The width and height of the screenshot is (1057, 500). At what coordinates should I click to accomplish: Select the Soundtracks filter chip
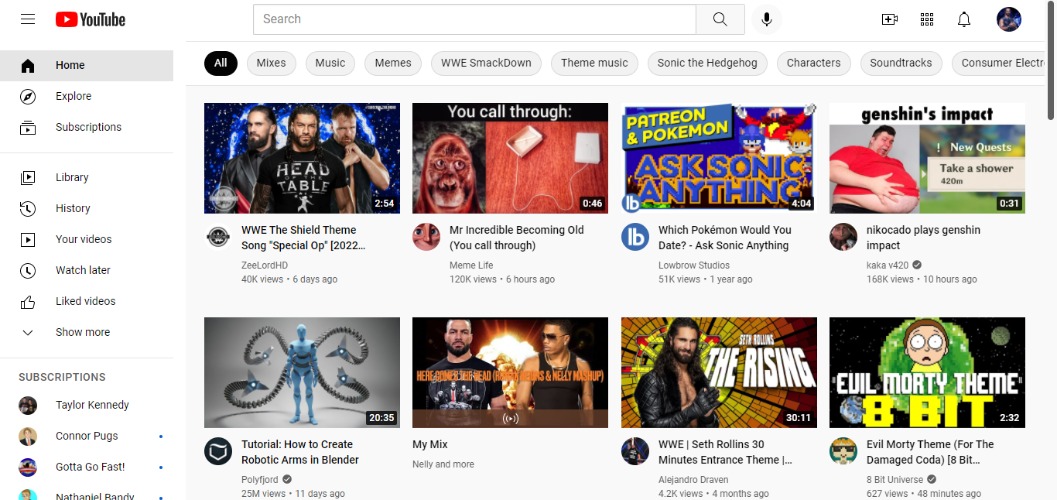(901, 63)
